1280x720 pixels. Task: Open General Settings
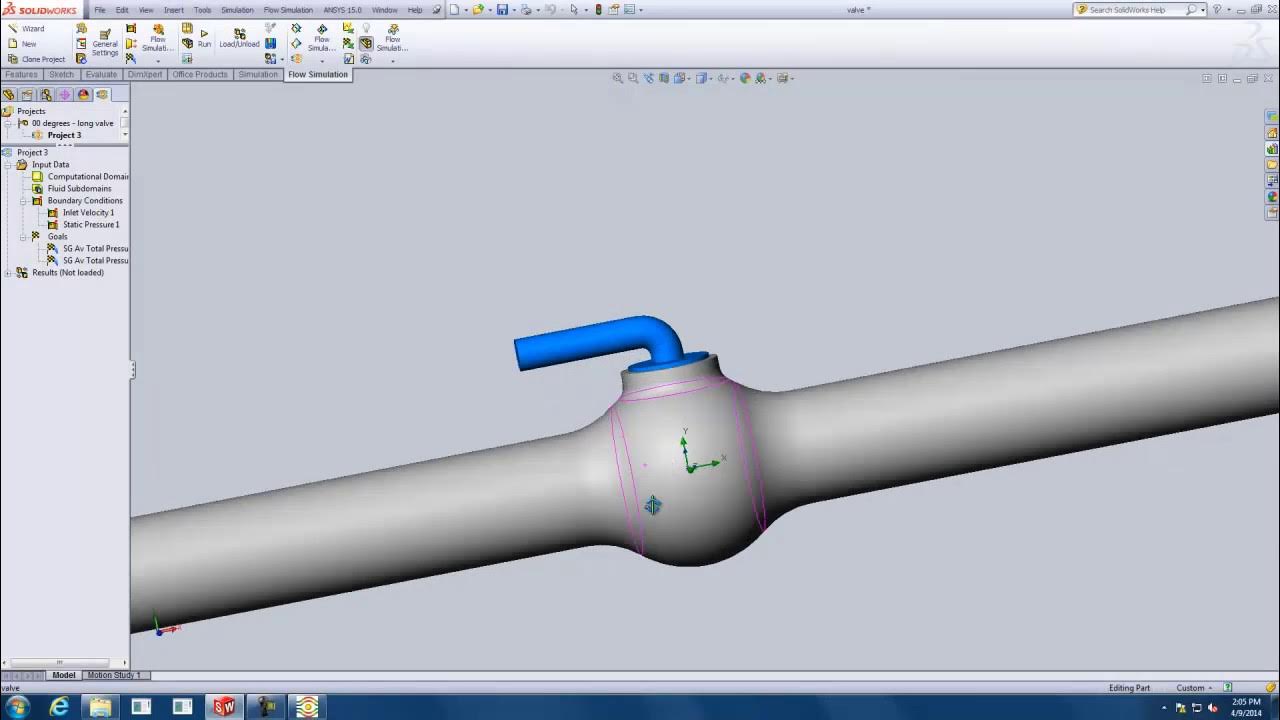click(105, 43)
